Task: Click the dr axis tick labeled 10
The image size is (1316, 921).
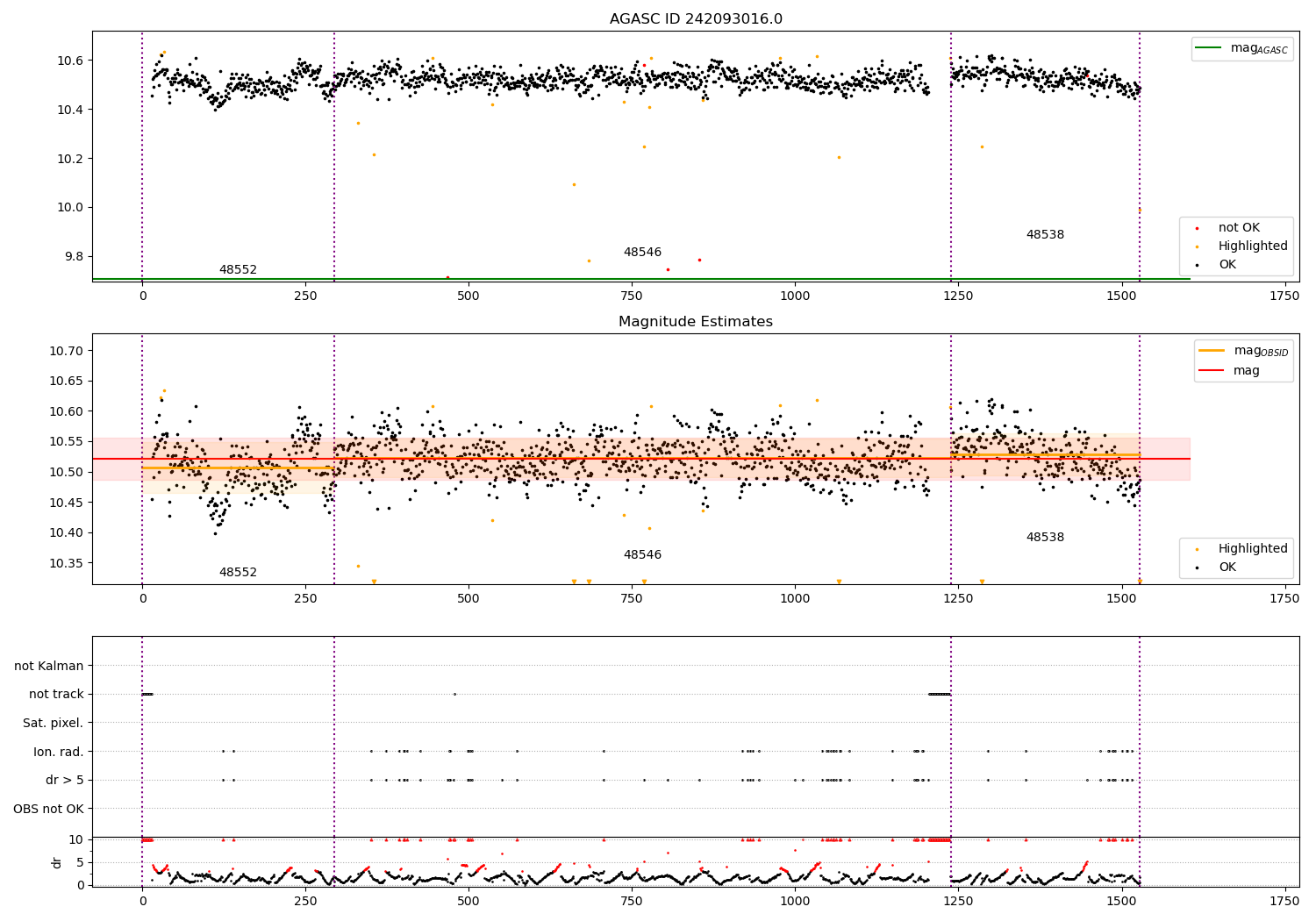Action: click(x=76, y=839)
